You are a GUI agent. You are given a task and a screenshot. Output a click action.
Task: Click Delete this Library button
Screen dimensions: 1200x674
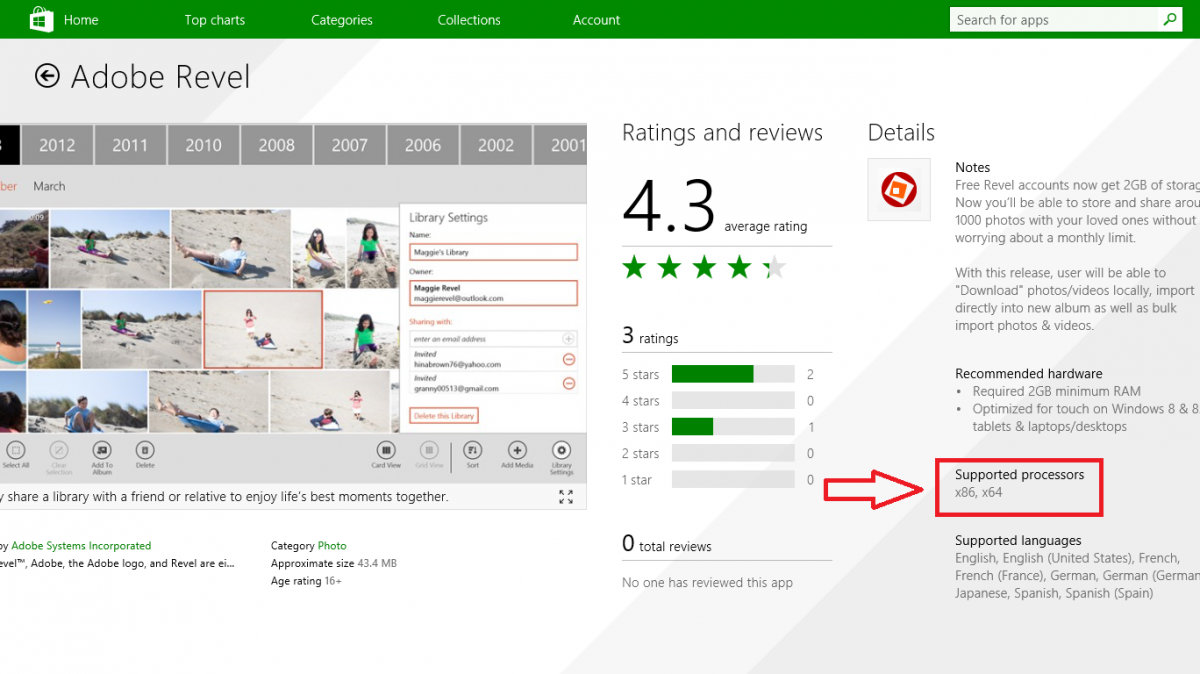444,416
